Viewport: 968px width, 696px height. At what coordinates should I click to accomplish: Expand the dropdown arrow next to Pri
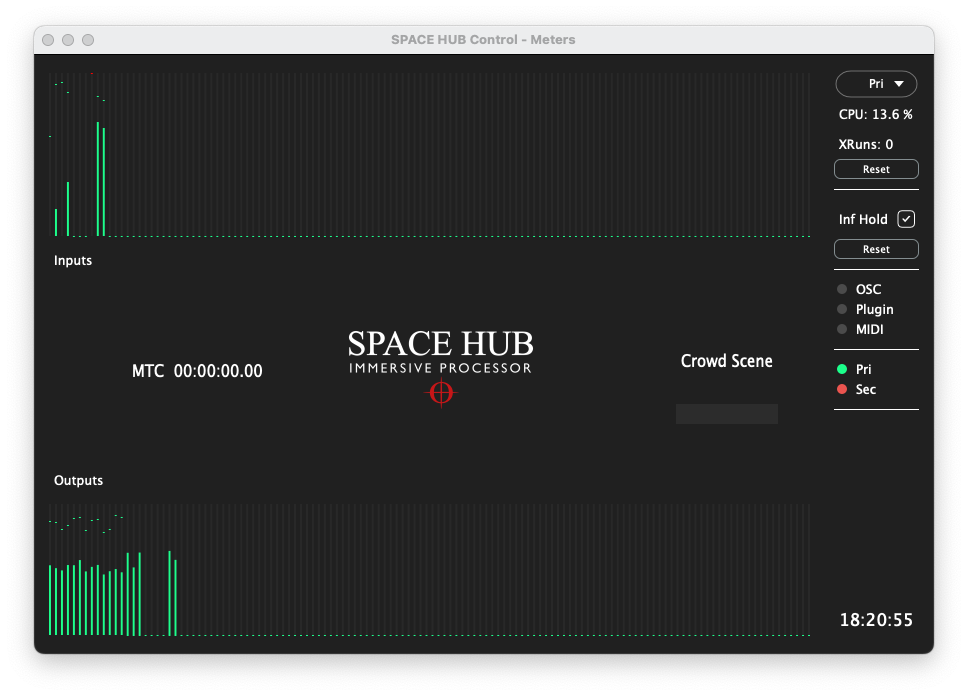[898, 84]
